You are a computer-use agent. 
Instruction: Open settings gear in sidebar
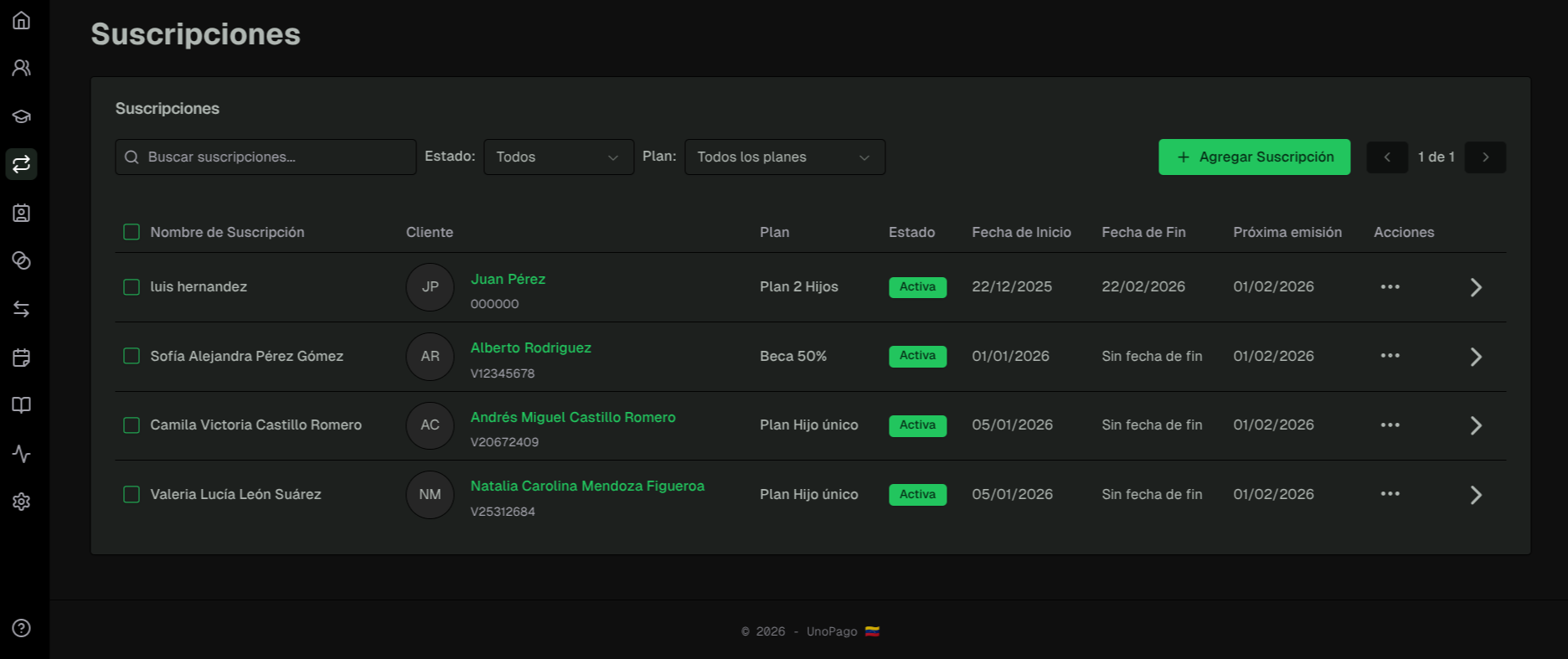[x=22, y=502]
